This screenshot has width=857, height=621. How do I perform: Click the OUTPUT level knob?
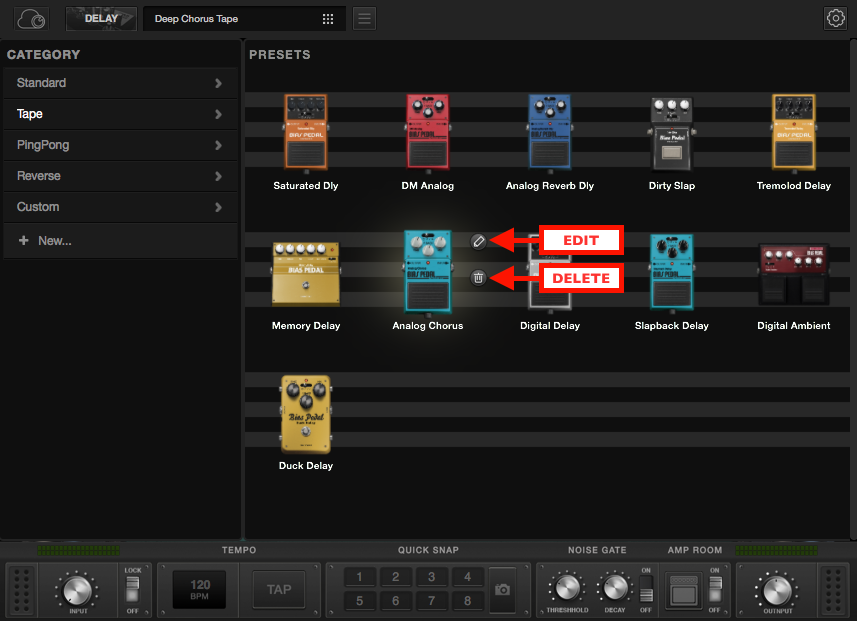pos(777,590)
